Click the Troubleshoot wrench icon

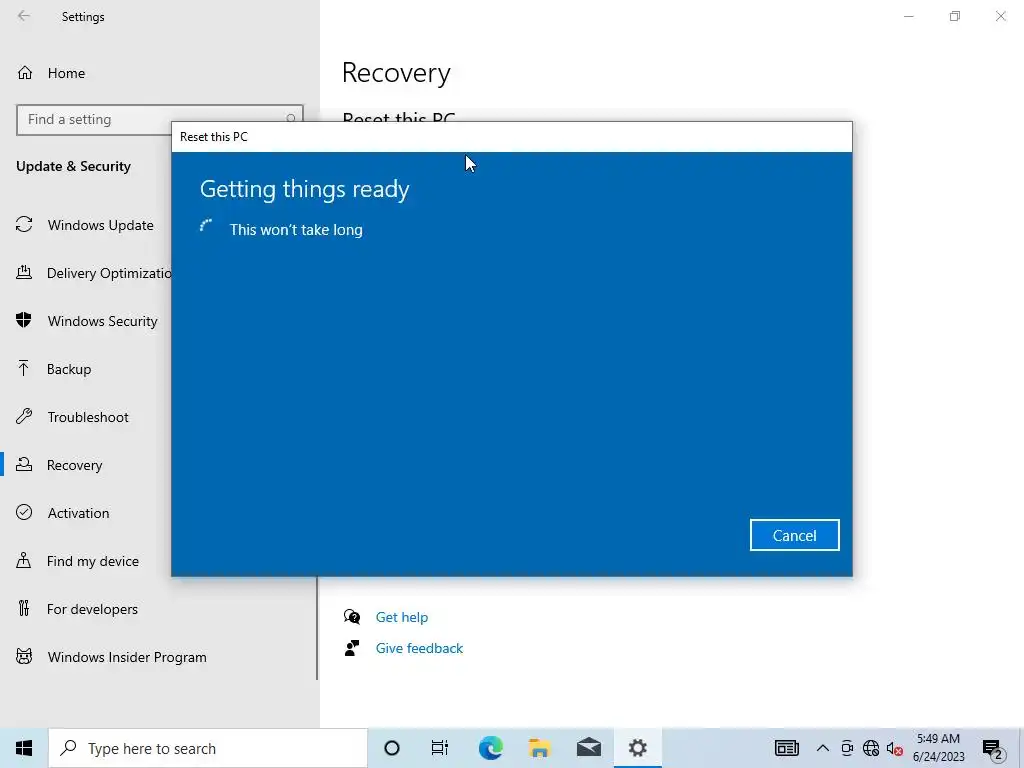tap(24, 416)
